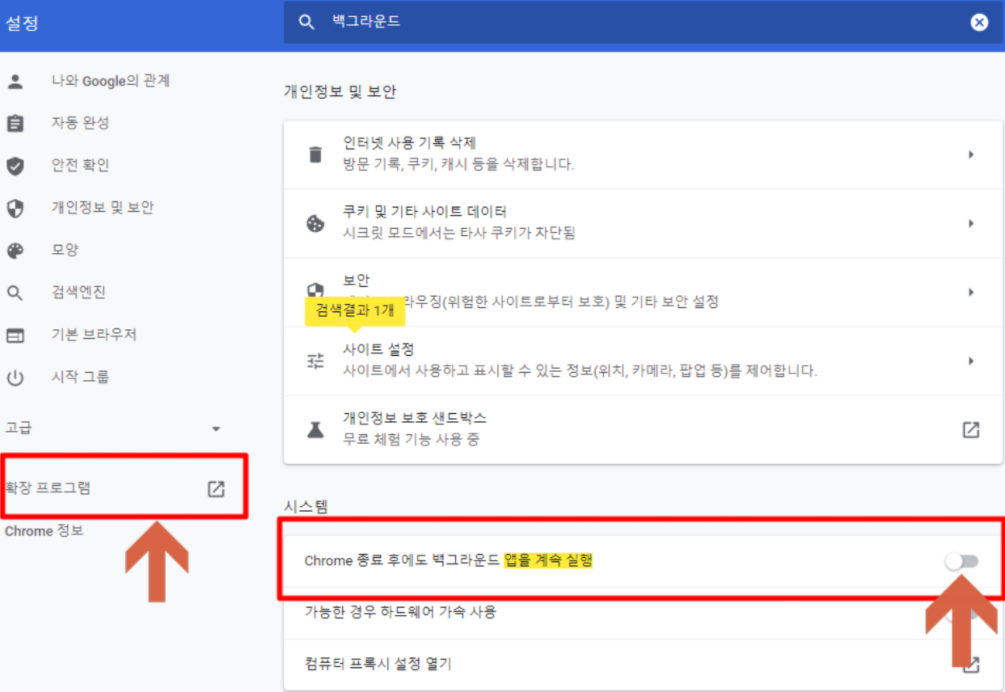1005x692 pixels.
Task: Click the subtitle 시크릿 모드에서는 타사 쿠키가 차단됨
Action: pos(459,233)
